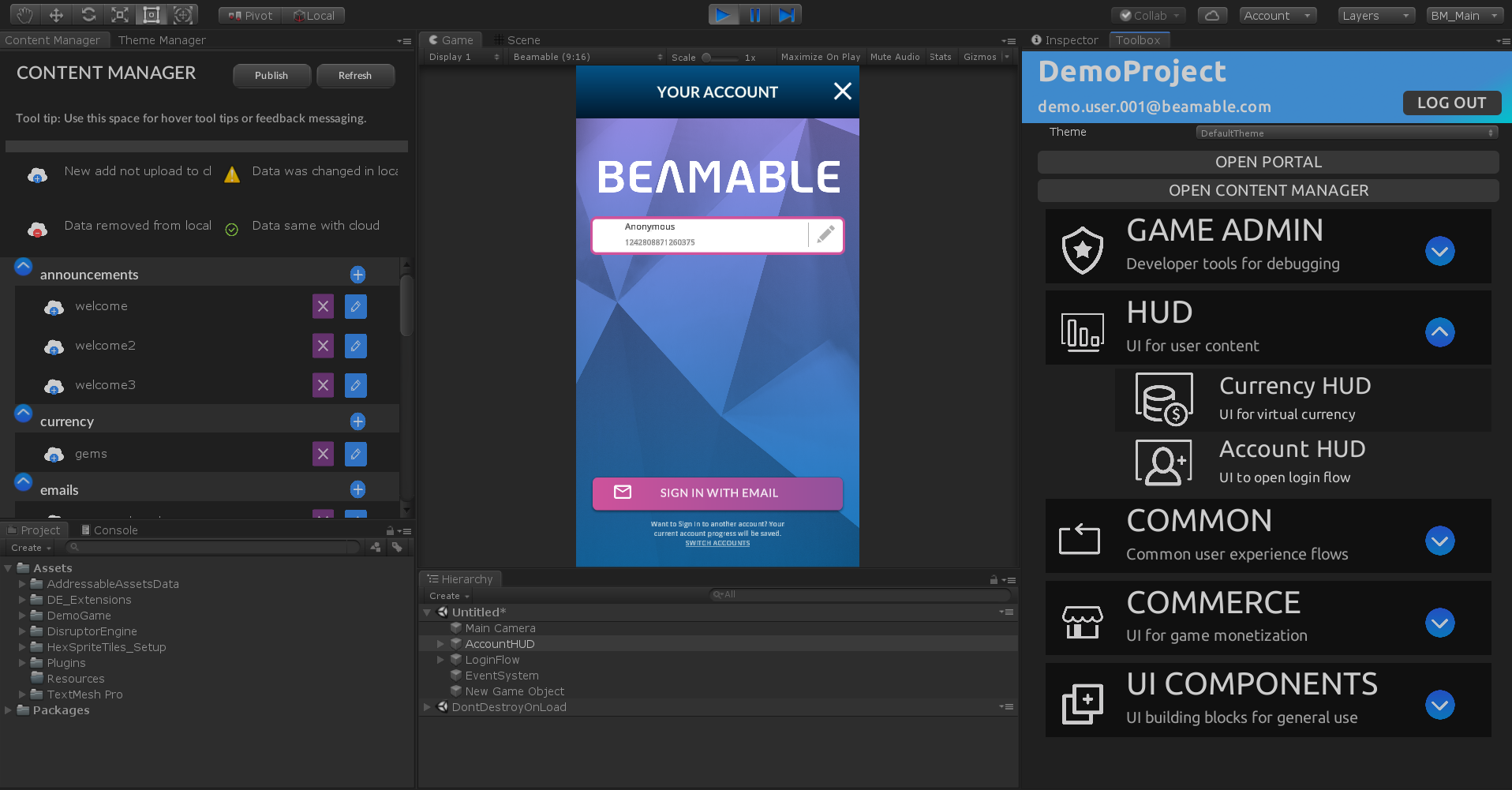Screen dimensions: 1512x790
Task: Select the Move tool in toolbar
Action: (x=56, y=15)
